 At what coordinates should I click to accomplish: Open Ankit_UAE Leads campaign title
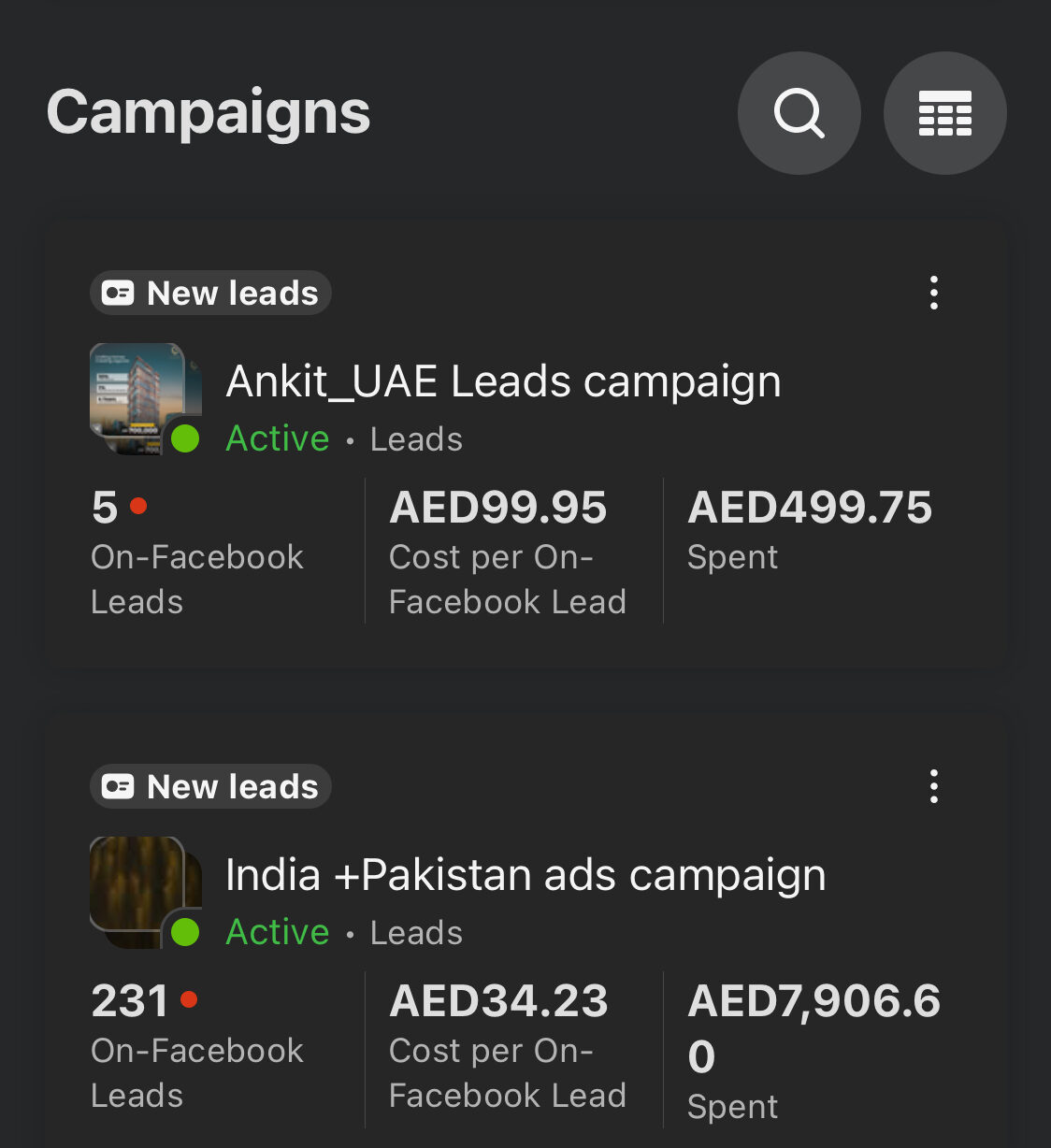click(503, 381)
